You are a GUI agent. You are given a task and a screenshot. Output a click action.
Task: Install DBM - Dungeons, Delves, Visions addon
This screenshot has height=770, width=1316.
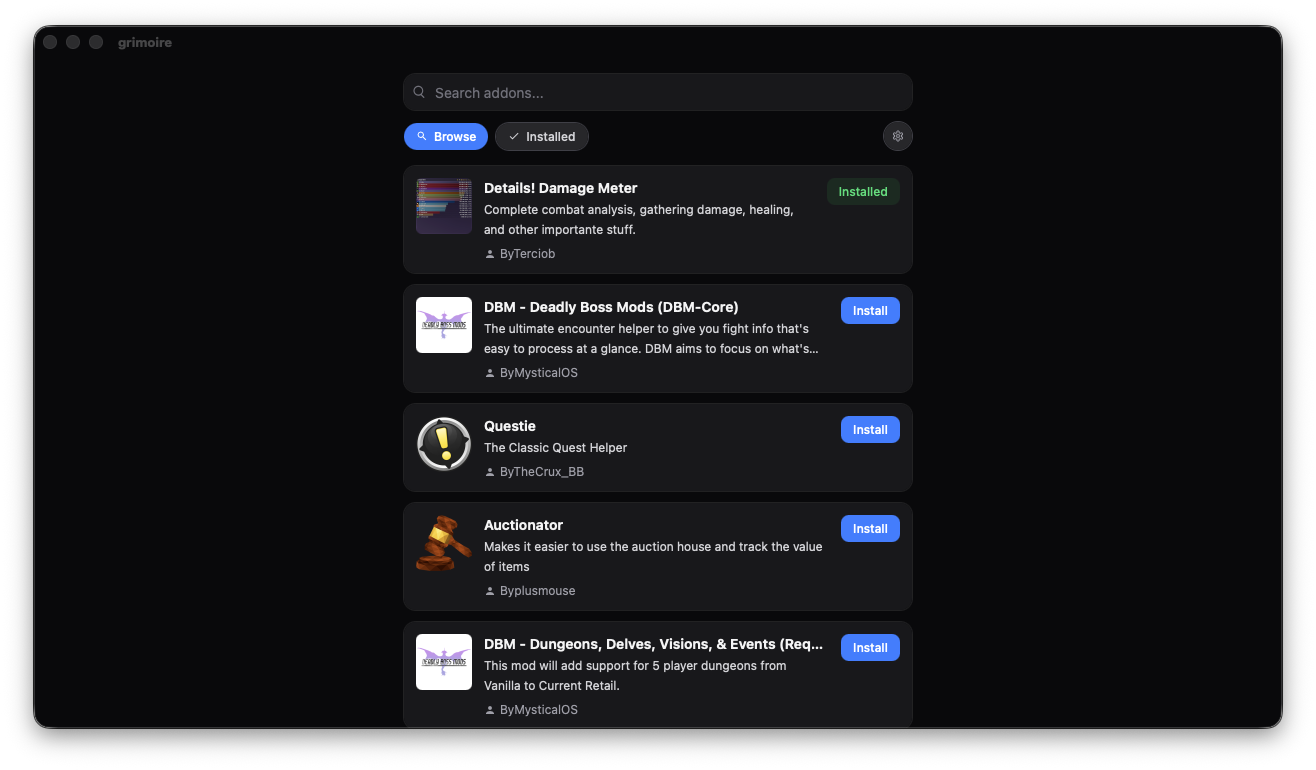[870, 648]
